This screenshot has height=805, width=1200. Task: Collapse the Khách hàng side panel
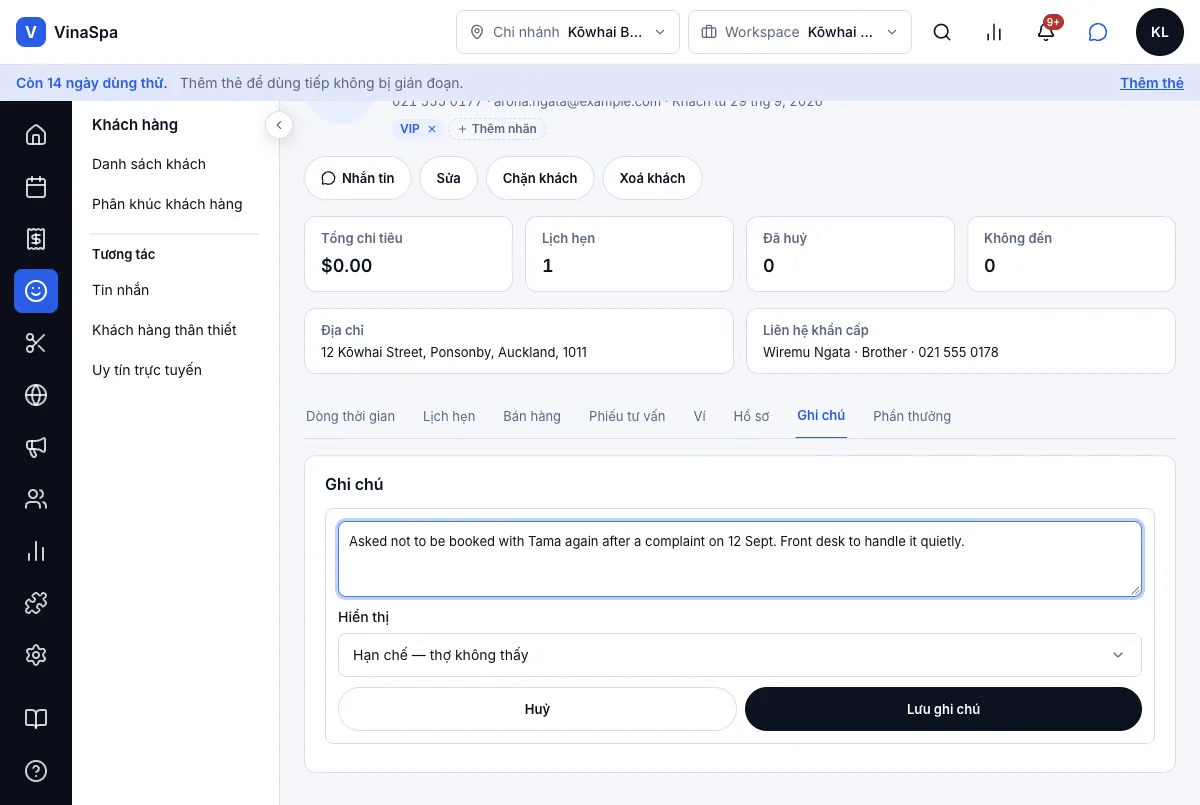tap(278, 125)
